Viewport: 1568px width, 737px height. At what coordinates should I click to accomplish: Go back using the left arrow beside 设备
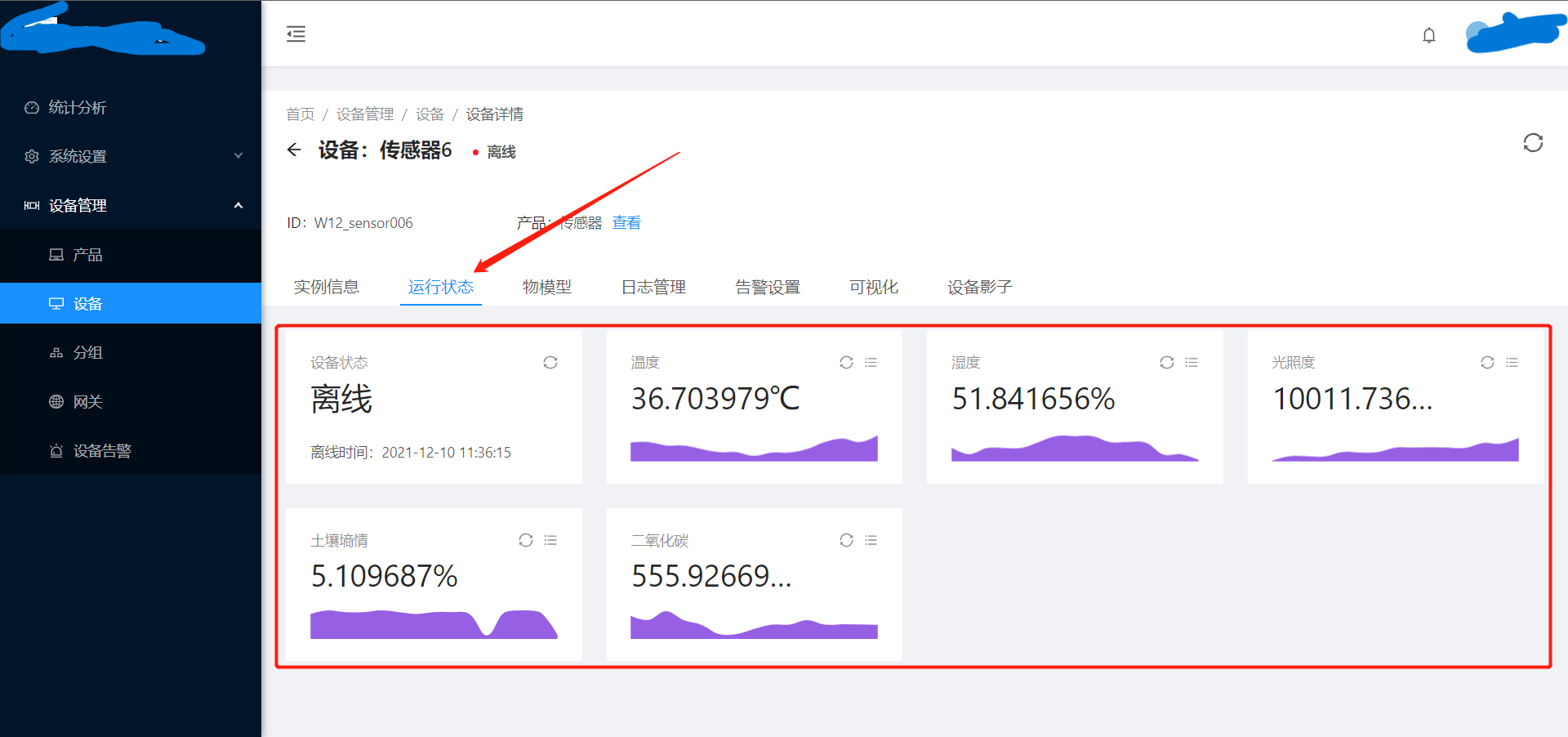click(x=294, y=150)
